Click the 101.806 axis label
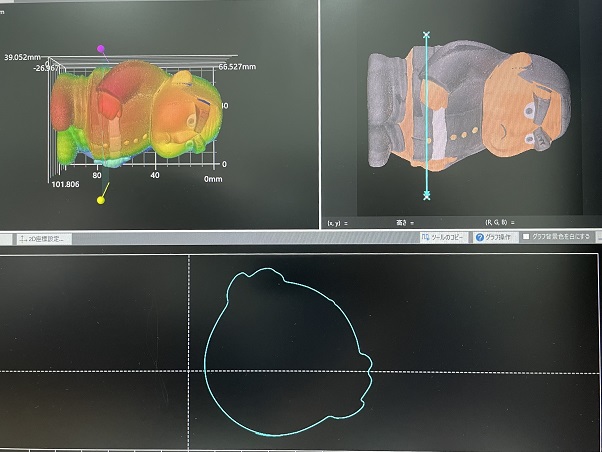The width and height of the screenshot is (602, 452). [x=65, y=184]
